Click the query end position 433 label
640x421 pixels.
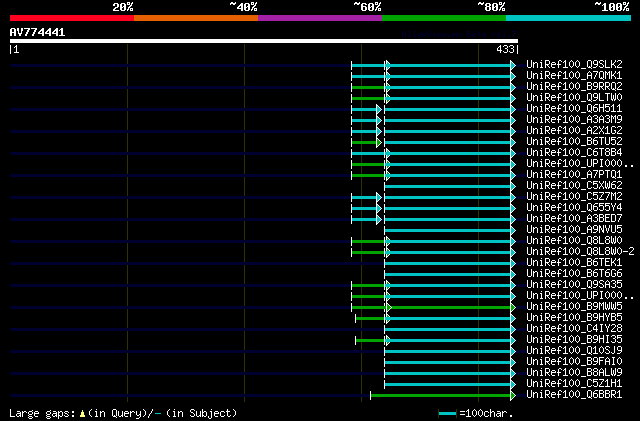[x=505, y=49]
